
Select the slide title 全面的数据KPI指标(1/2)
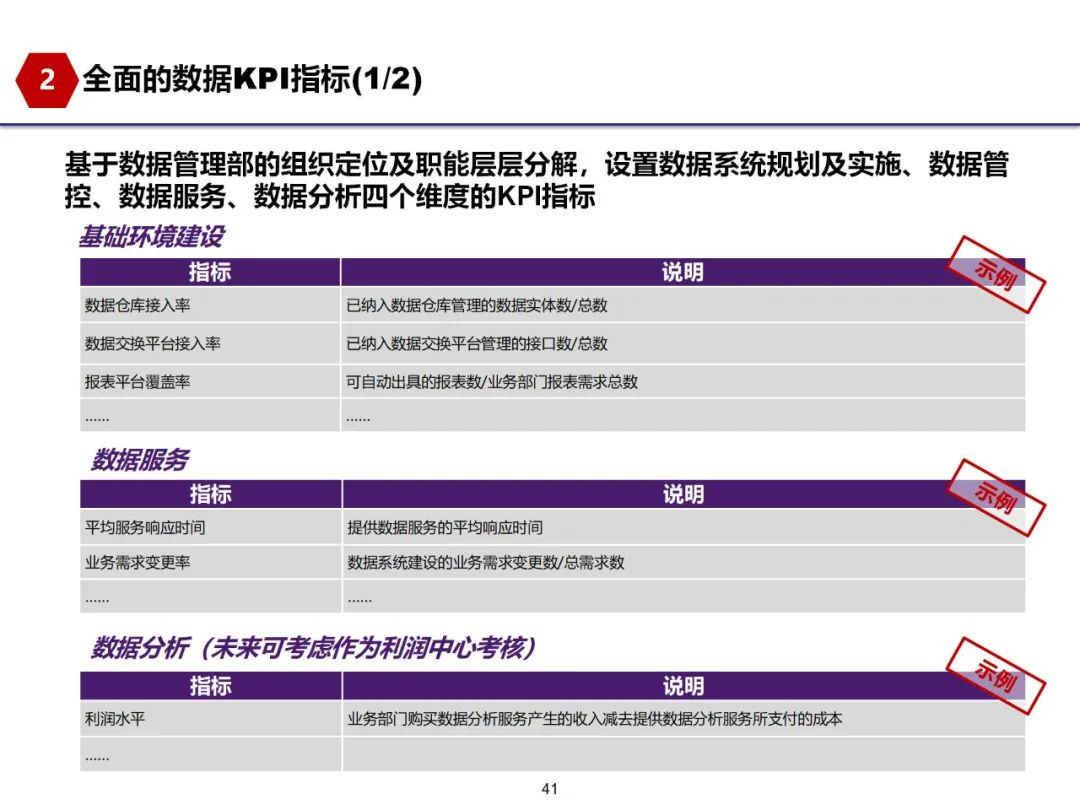[x=252, y=79]
